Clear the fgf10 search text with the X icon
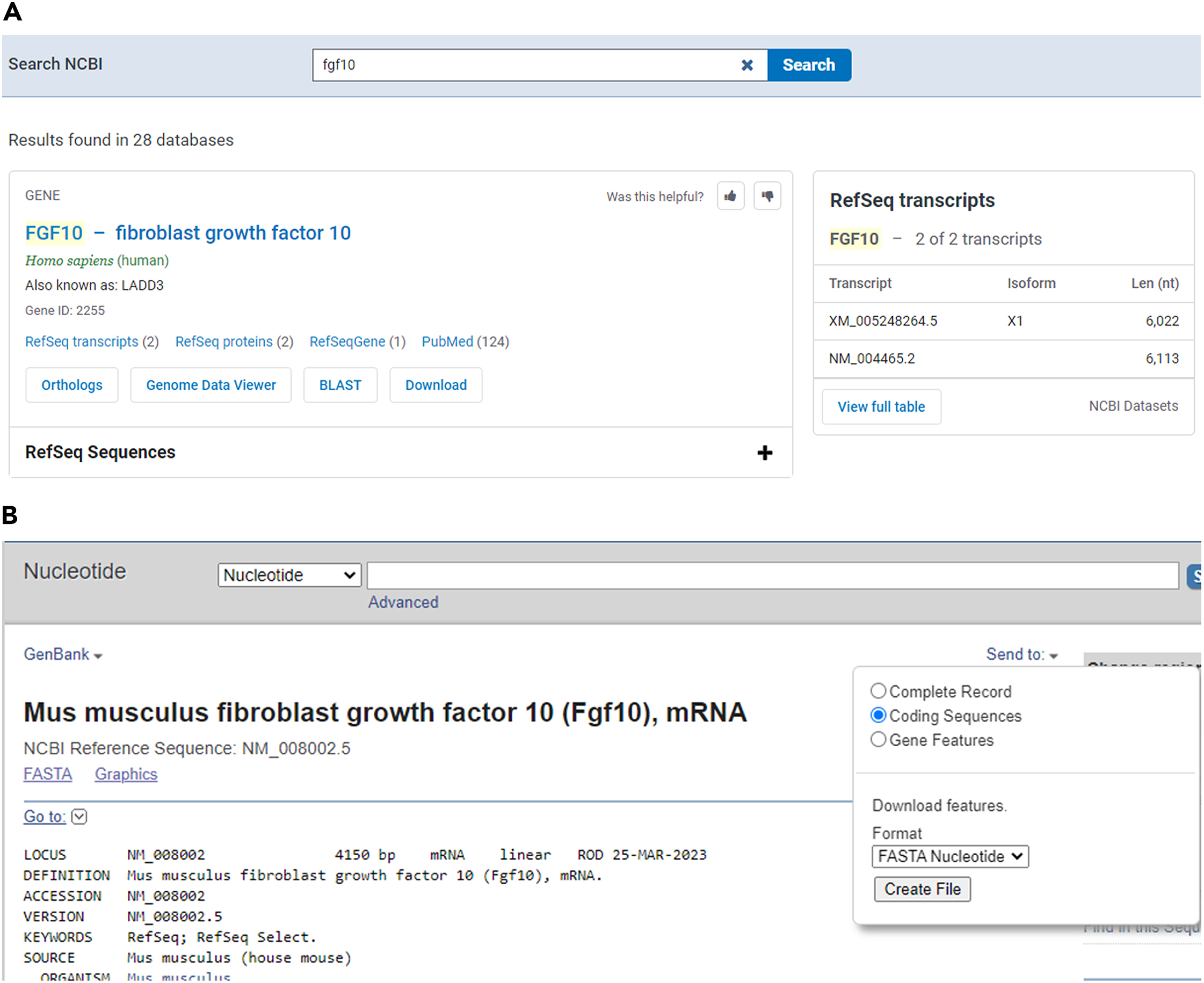 coord(747,65)
